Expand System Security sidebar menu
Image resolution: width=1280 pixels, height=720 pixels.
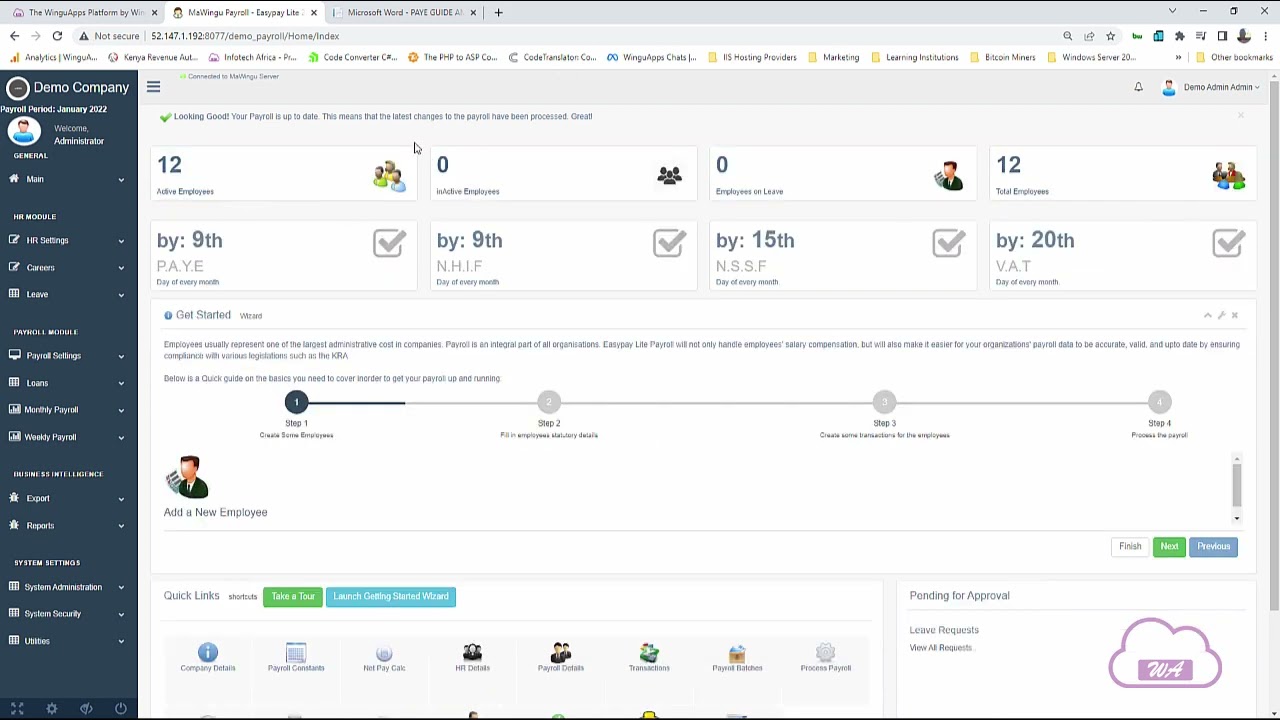pyautogui.click(x=68, y=614)
